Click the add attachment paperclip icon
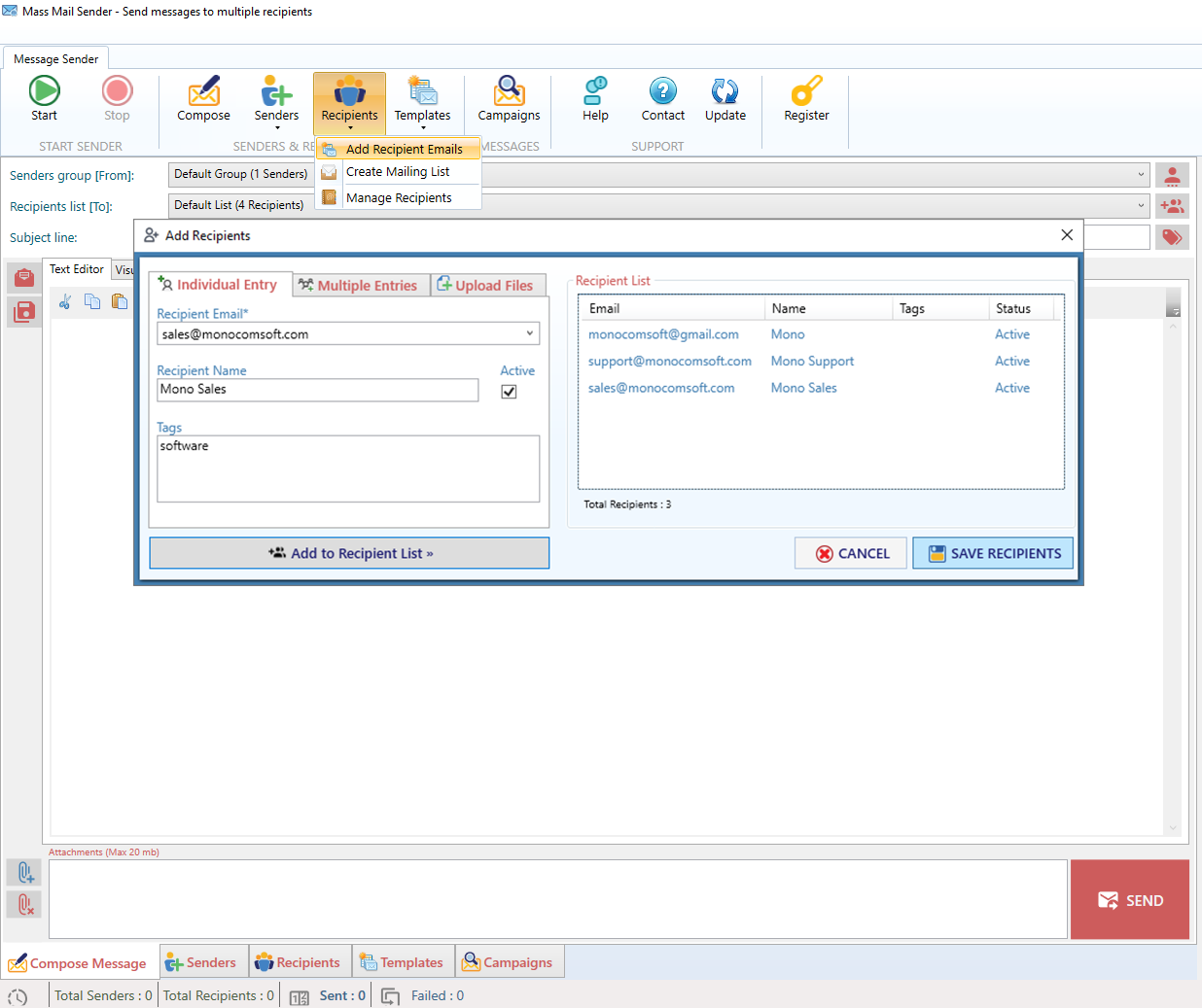 [24, 872]
